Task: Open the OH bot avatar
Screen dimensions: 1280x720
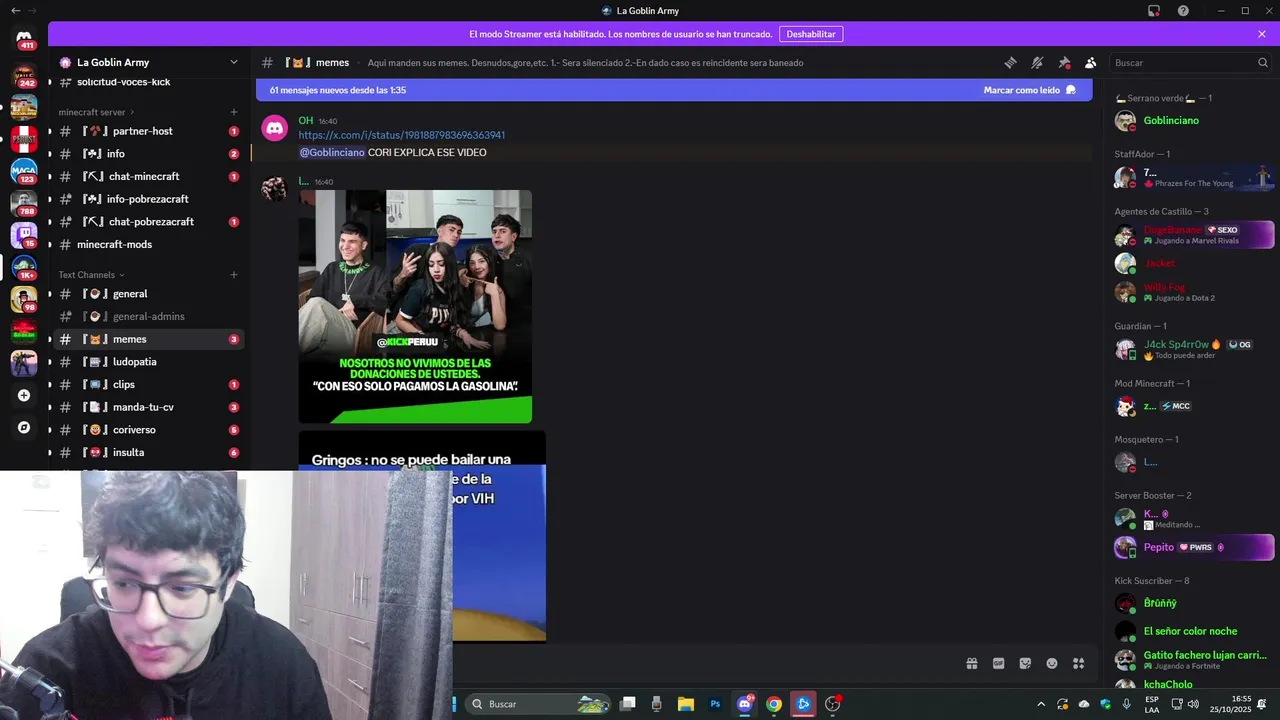Action: [x=275, y=128]
